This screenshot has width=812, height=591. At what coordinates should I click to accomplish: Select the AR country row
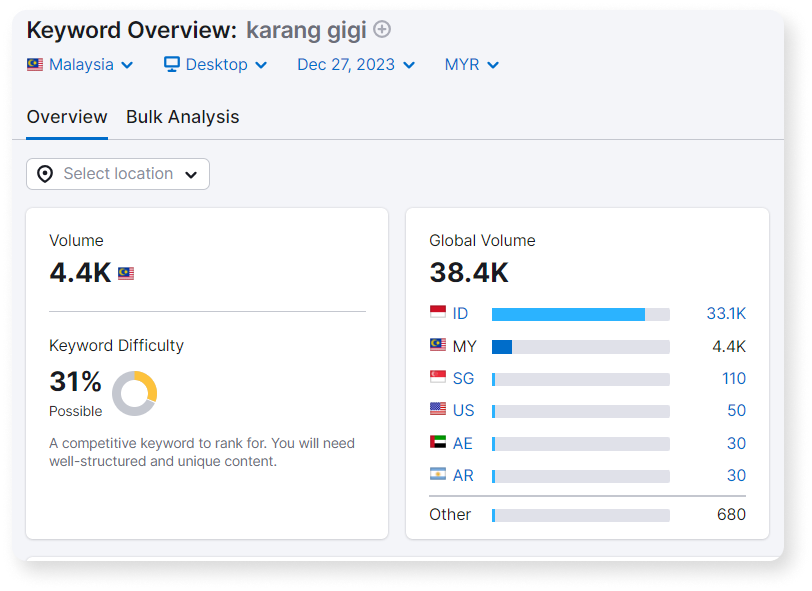click(463, 475)
